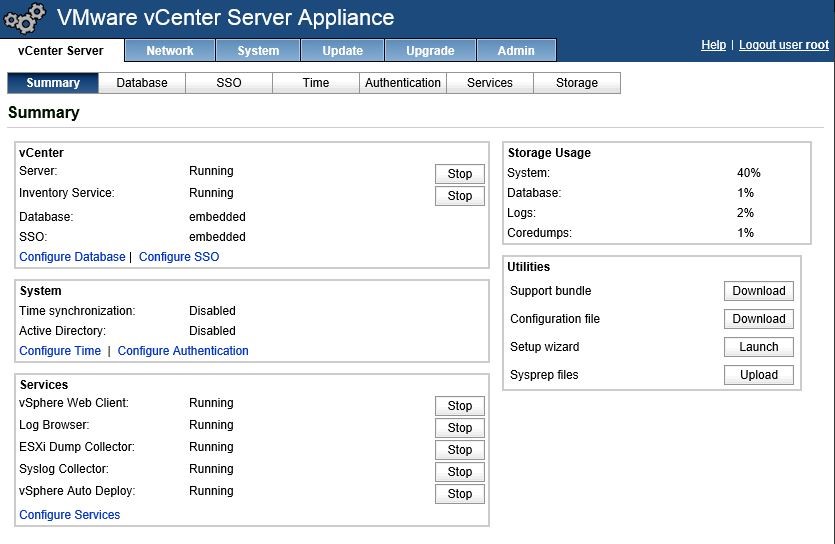Open Configure SSO link
Viewport: 835px width, 544px height.
pos(179,257)
